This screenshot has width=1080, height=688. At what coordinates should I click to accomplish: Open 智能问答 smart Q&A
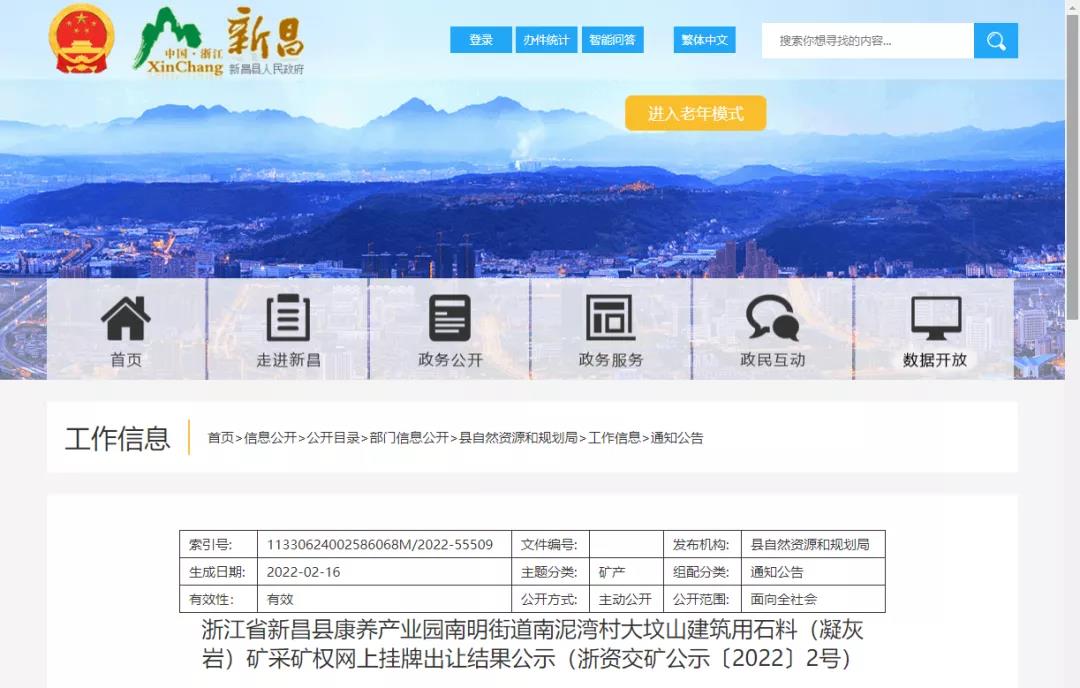click(x=612, y=40)
